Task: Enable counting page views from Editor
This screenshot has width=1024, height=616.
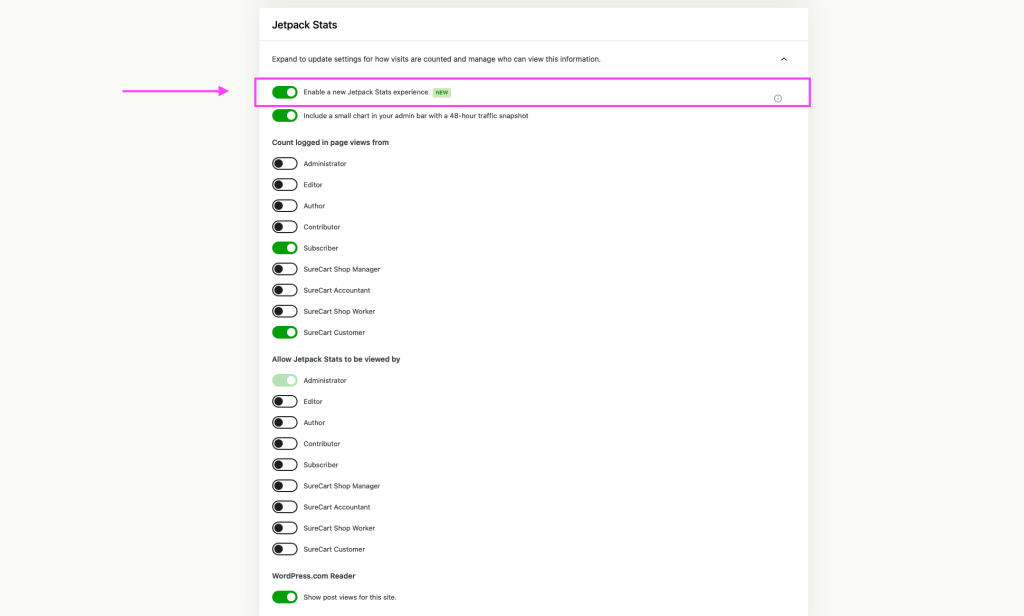Action: 285,185
